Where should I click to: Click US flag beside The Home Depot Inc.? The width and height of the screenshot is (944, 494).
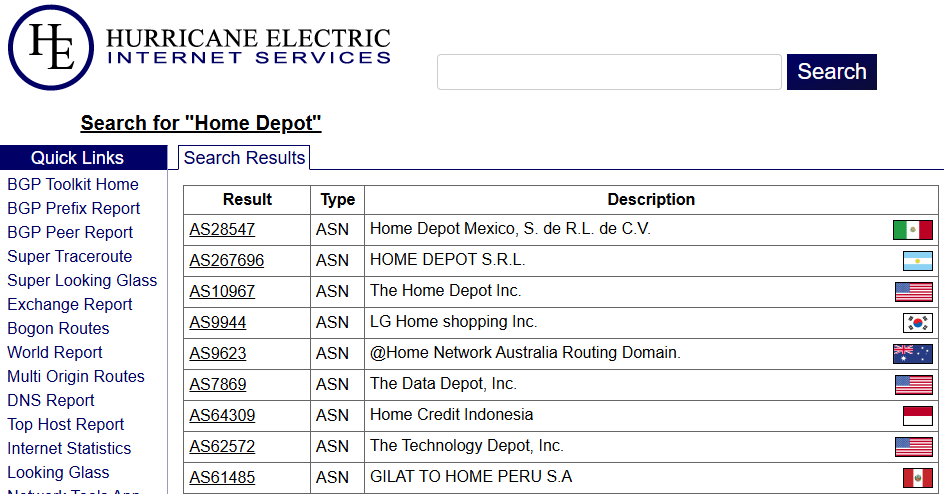tap(913, 292)
